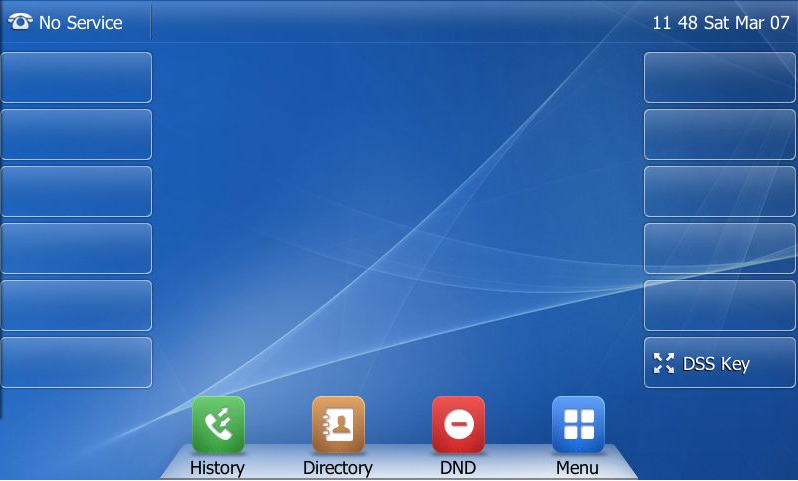Open the blue Menu grid icon
Screen dimensions: 798x481
click(579, 425)
